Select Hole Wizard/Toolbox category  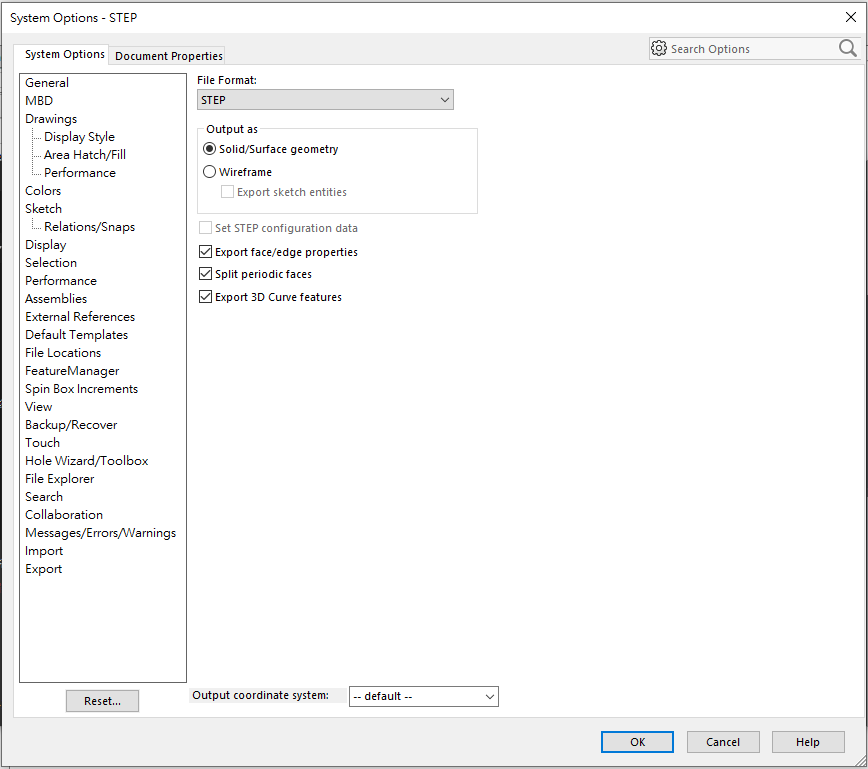(86, 461)
